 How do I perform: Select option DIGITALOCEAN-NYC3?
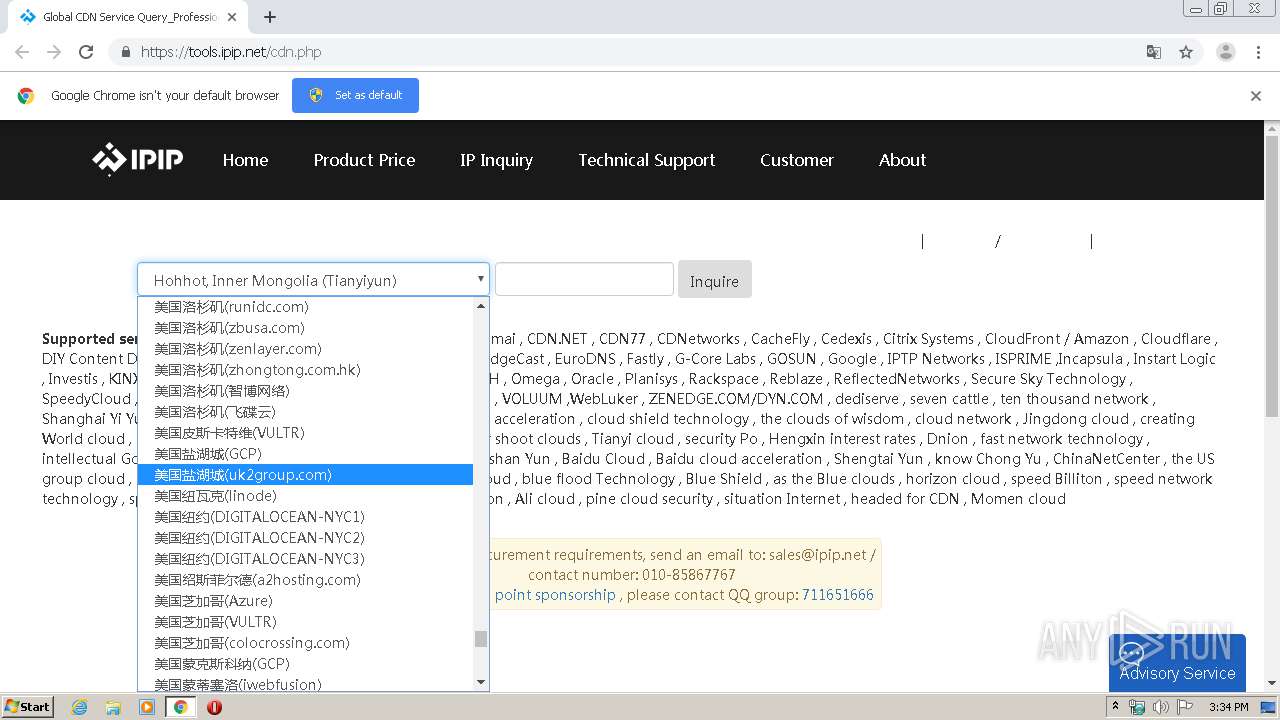[x=305, y=559]
